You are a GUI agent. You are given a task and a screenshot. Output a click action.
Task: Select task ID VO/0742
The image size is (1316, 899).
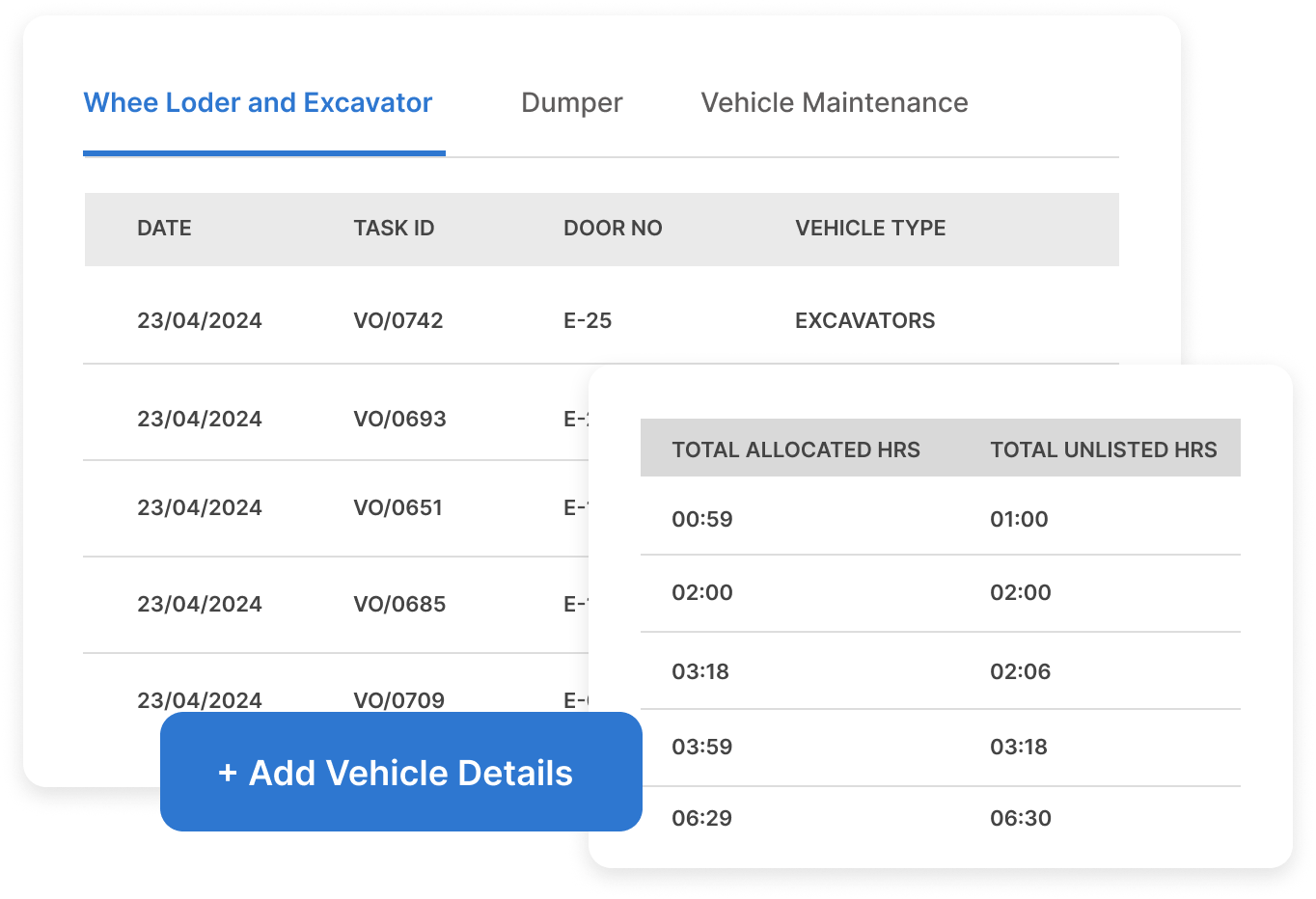click(x=397, y=320)
